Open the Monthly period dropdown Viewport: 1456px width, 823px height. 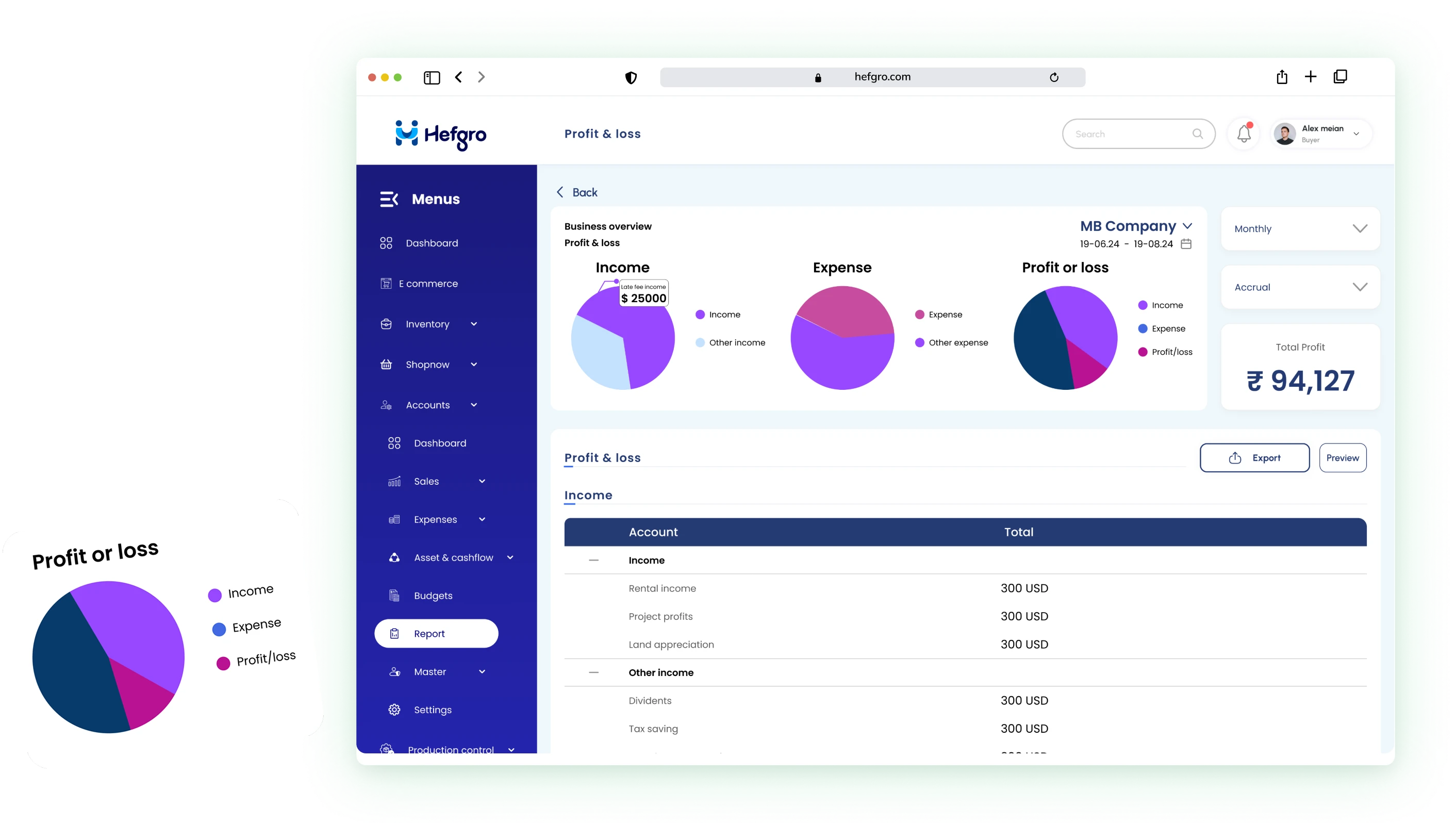click(x=1300, y=228)
